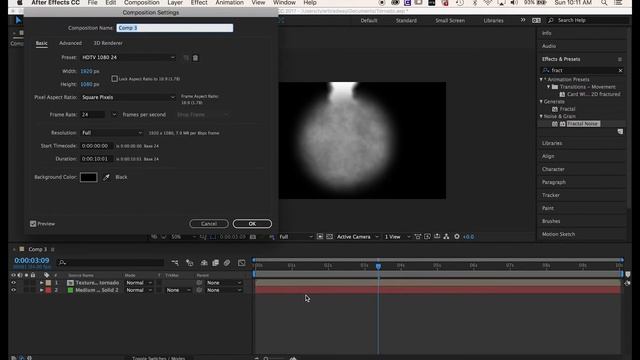640x360 pixels.
Task: Open the Comp 3 timeline panel menu
Action: tap(53, 249)
